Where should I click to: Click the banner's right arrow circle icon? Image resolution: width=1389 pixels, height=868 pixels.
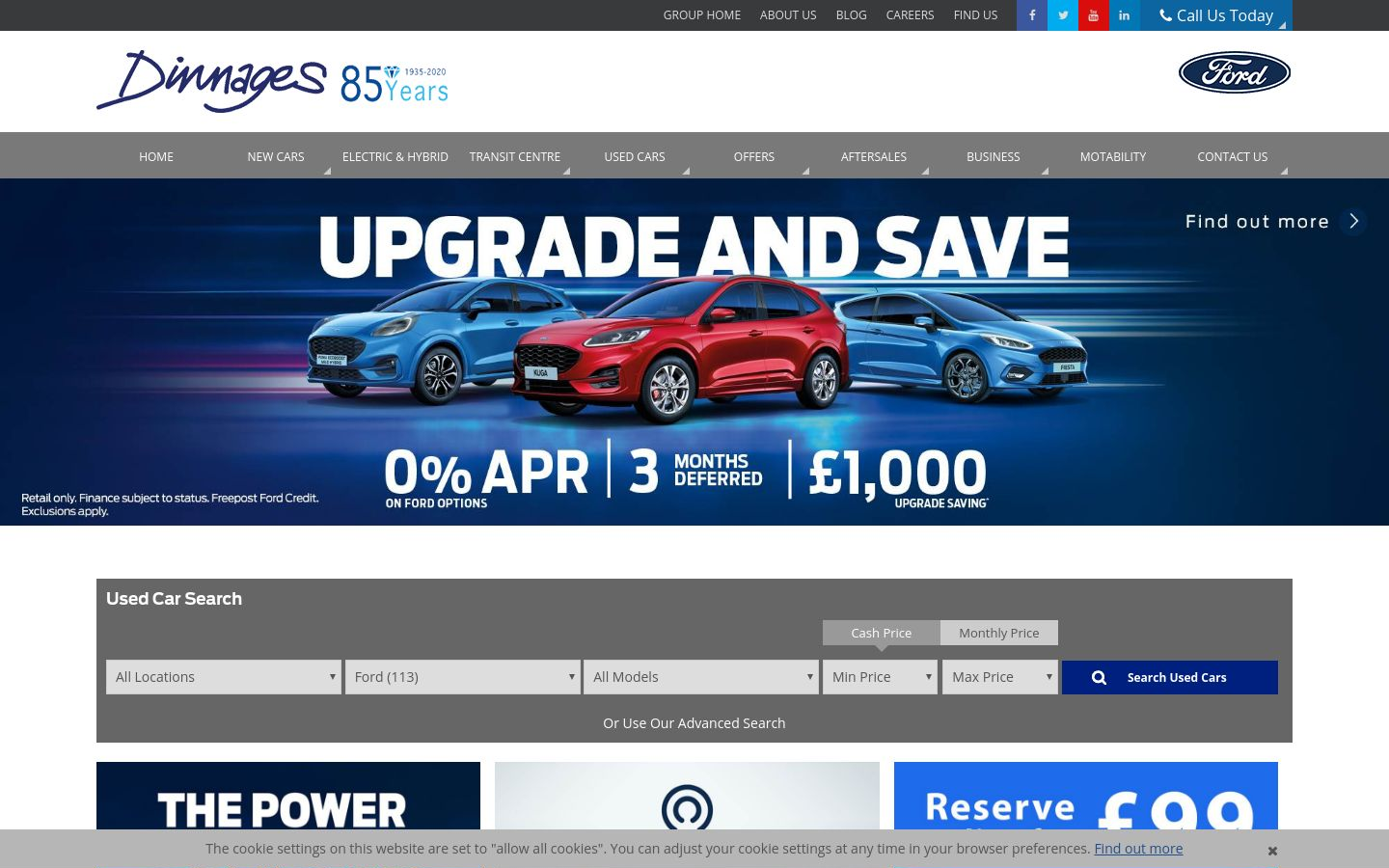pyautogui.click(x=1353, y=222)
